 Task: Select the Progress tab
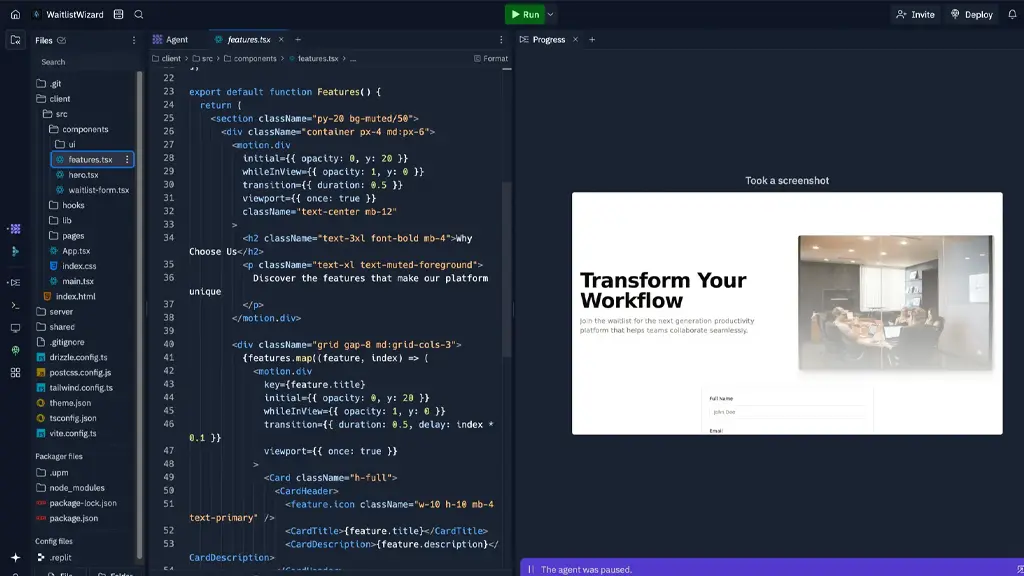543,40
